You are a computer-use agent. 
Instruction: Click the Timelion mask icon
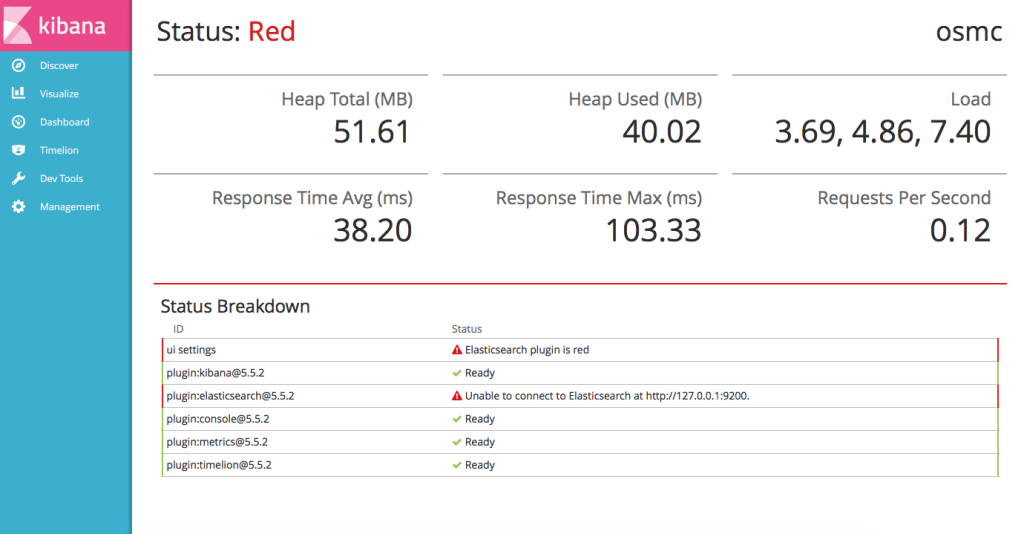(18, 150)
